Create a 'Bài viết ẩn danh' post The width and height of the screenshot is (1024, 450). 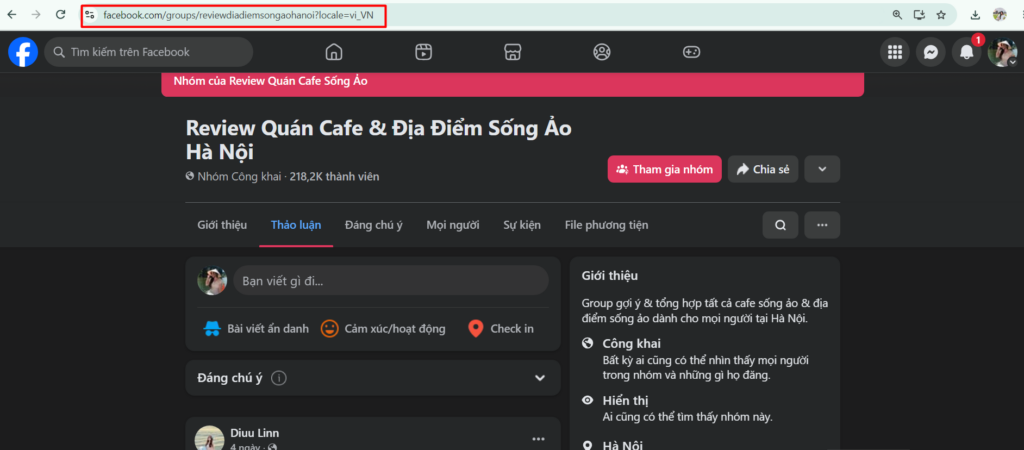pyautogui.click(x=255, y=329)
